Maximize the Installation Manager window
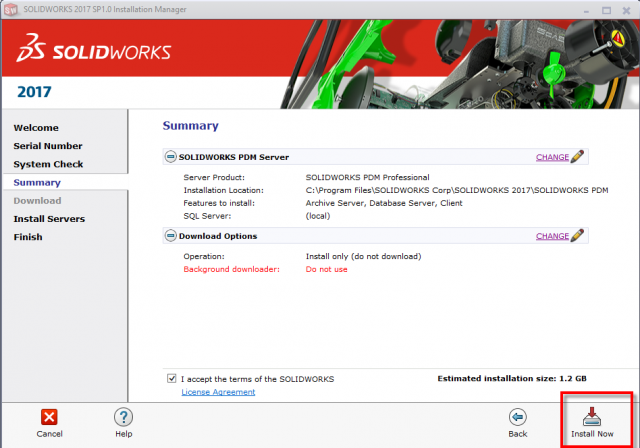The height and width of the screenshot is (448, 640). 607,10
